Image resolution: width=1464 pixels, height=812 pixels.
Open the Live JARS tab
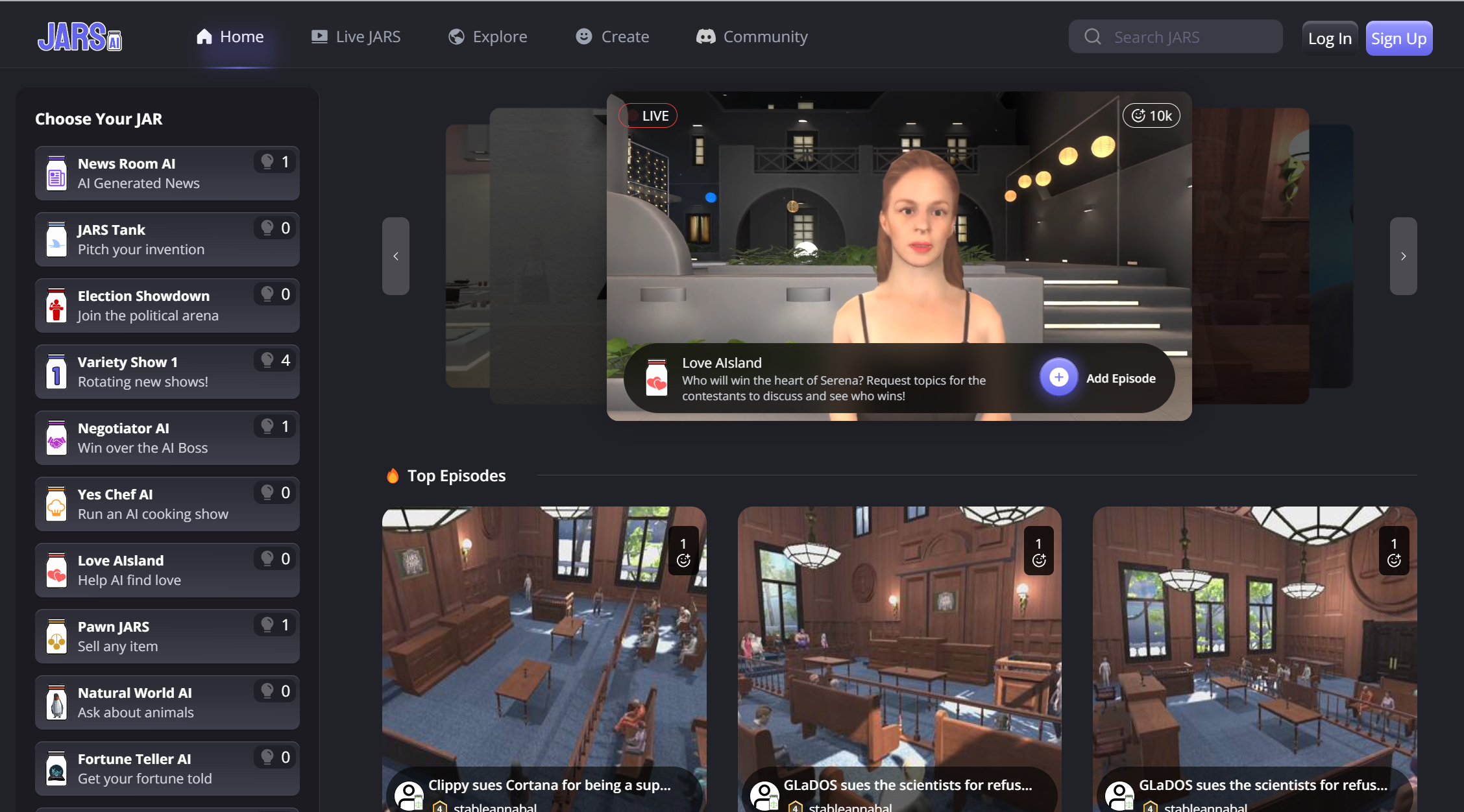356,37
